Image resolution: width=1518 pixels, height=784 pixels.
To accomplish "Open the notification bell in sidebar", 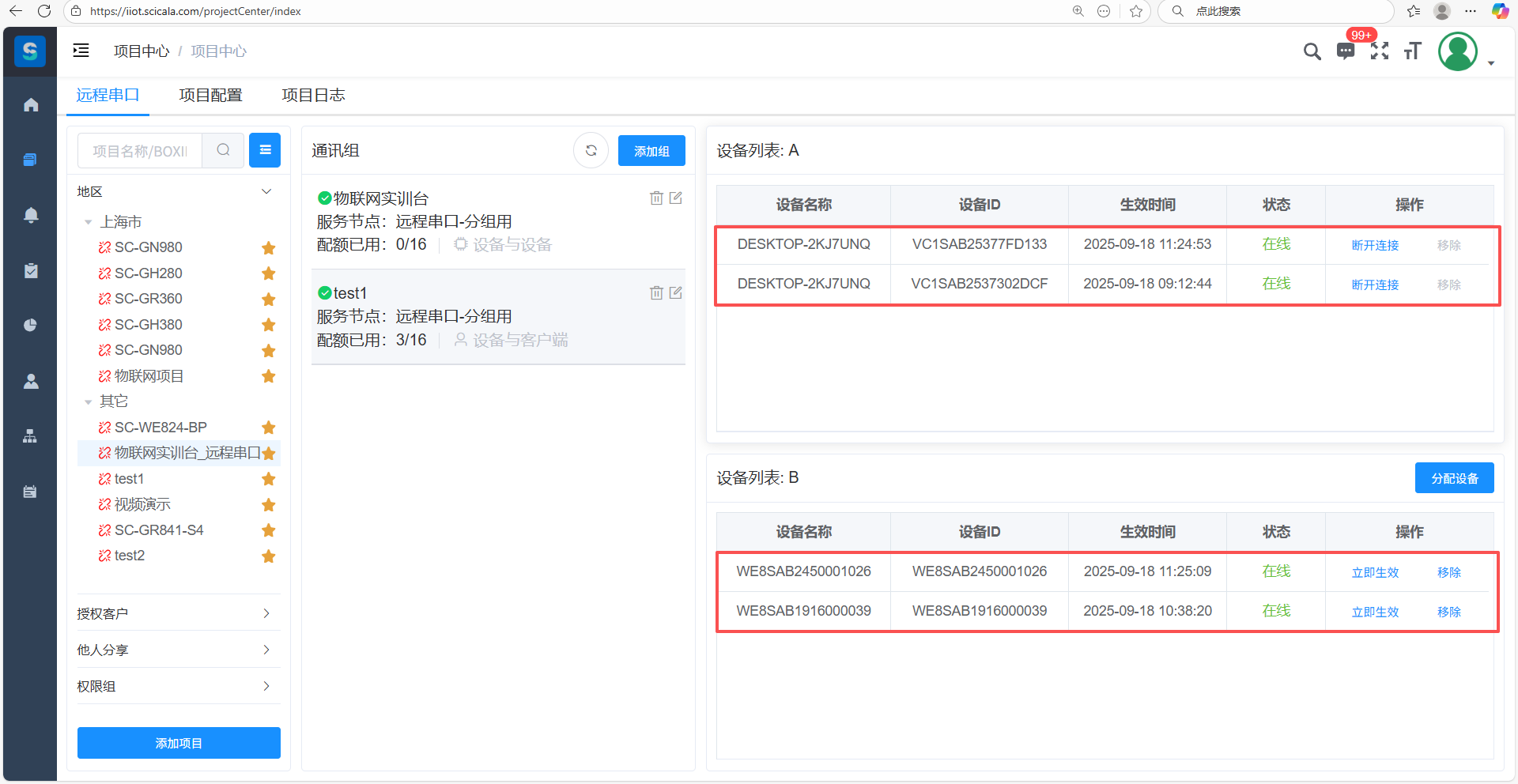I will pyautogui.click(x=31, y=215).
